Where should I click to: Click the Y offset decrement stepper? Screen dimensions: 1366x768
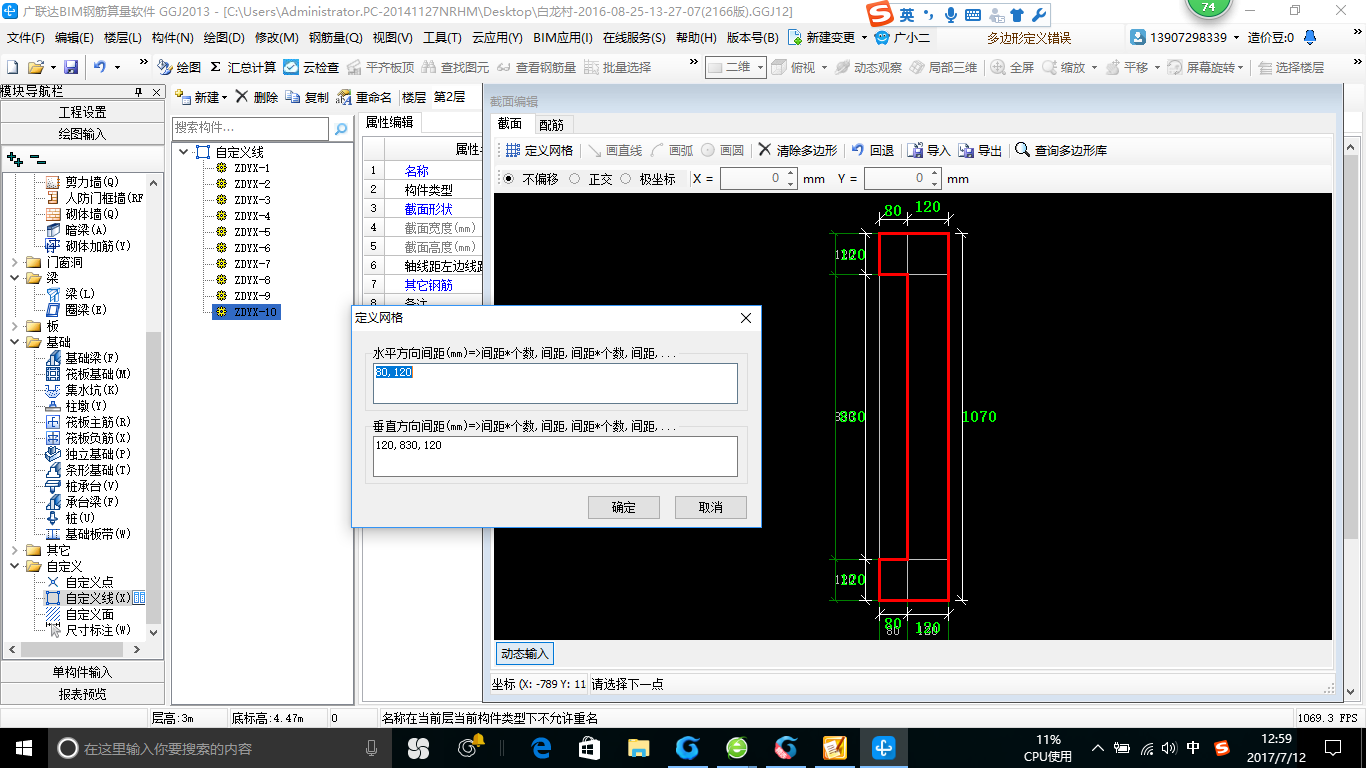tap(935, 184)
